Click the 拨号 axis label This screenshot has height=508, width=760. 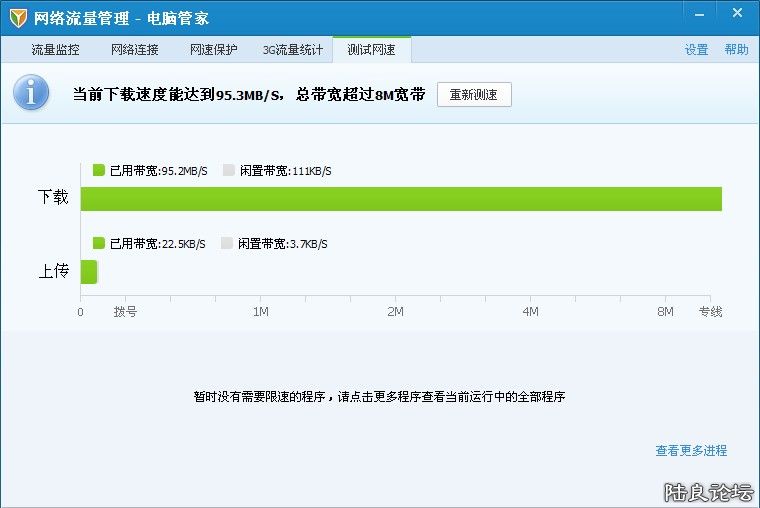click(x=125, y=312)
